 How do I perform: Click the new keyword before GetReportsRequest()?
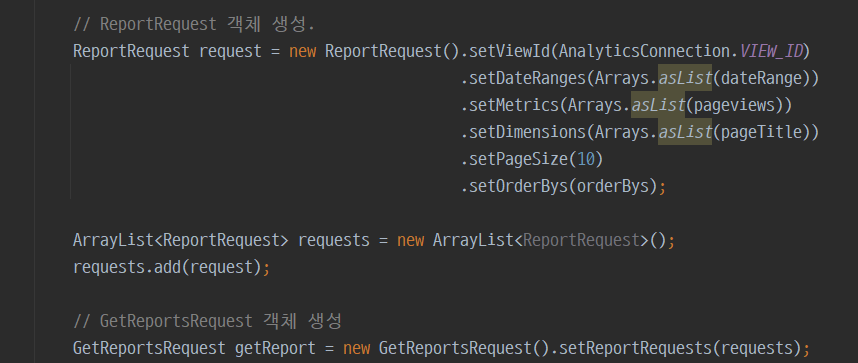coord(356,348)
